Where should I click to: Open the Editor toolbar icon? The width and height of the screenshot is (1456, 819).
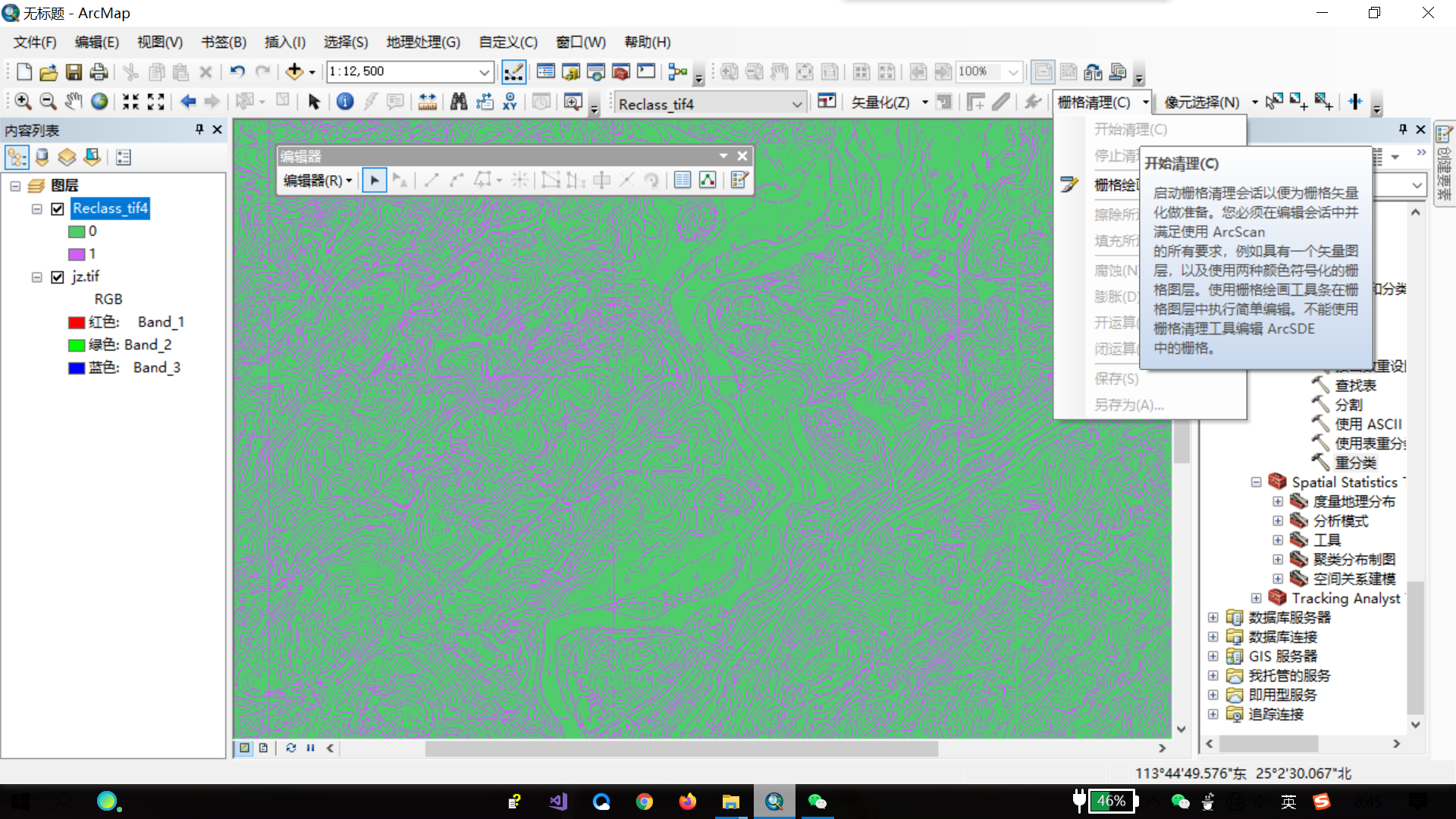point(513,72)
